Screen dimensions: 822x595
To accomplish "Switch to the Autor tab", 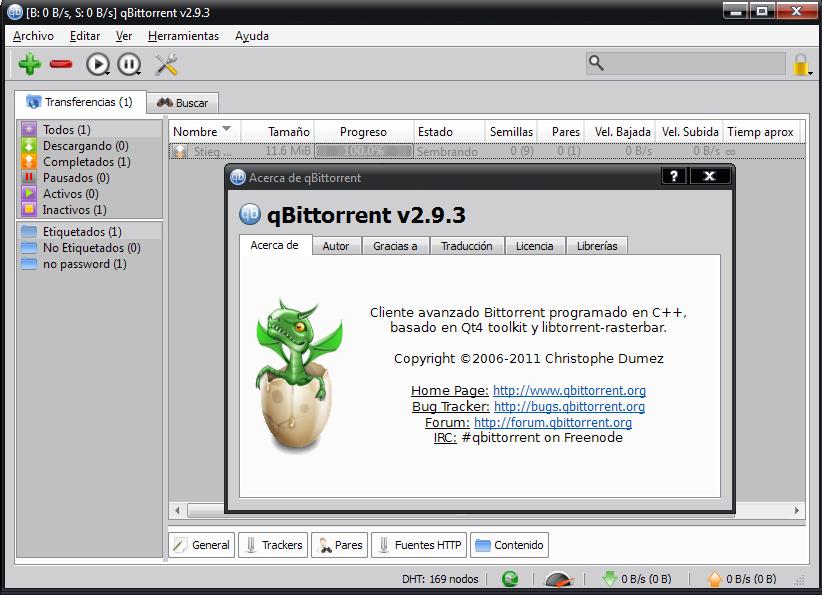I will [x=336, y=246].
